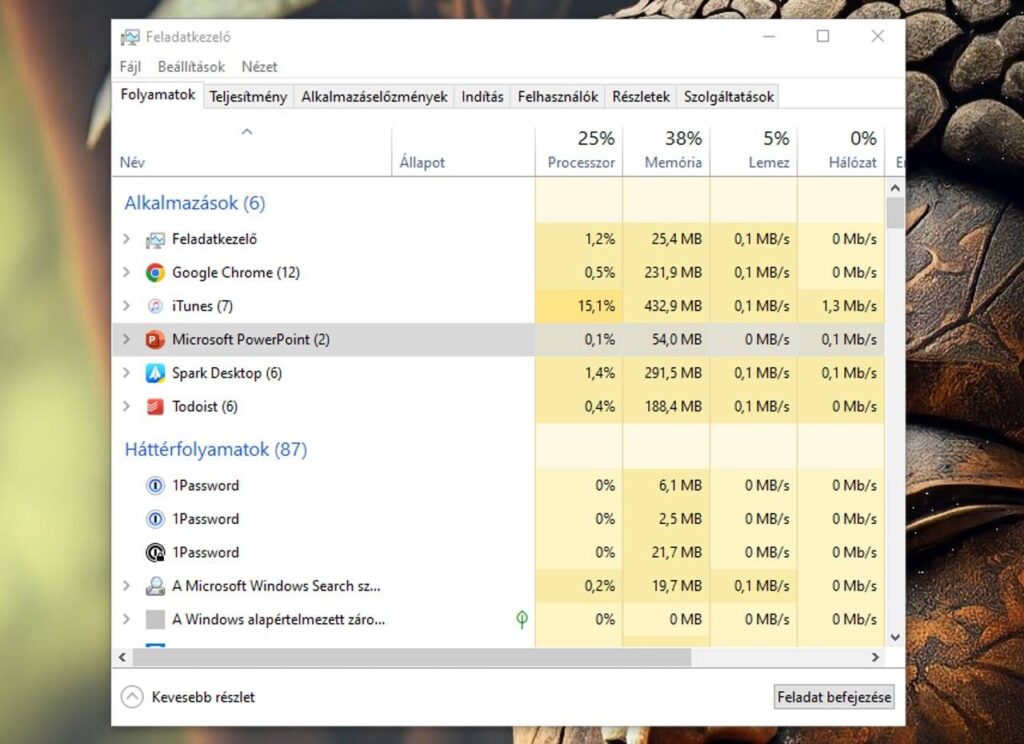Switch to the Felhasználók tab
The image size is (1024, 744).
coord(558,97)
